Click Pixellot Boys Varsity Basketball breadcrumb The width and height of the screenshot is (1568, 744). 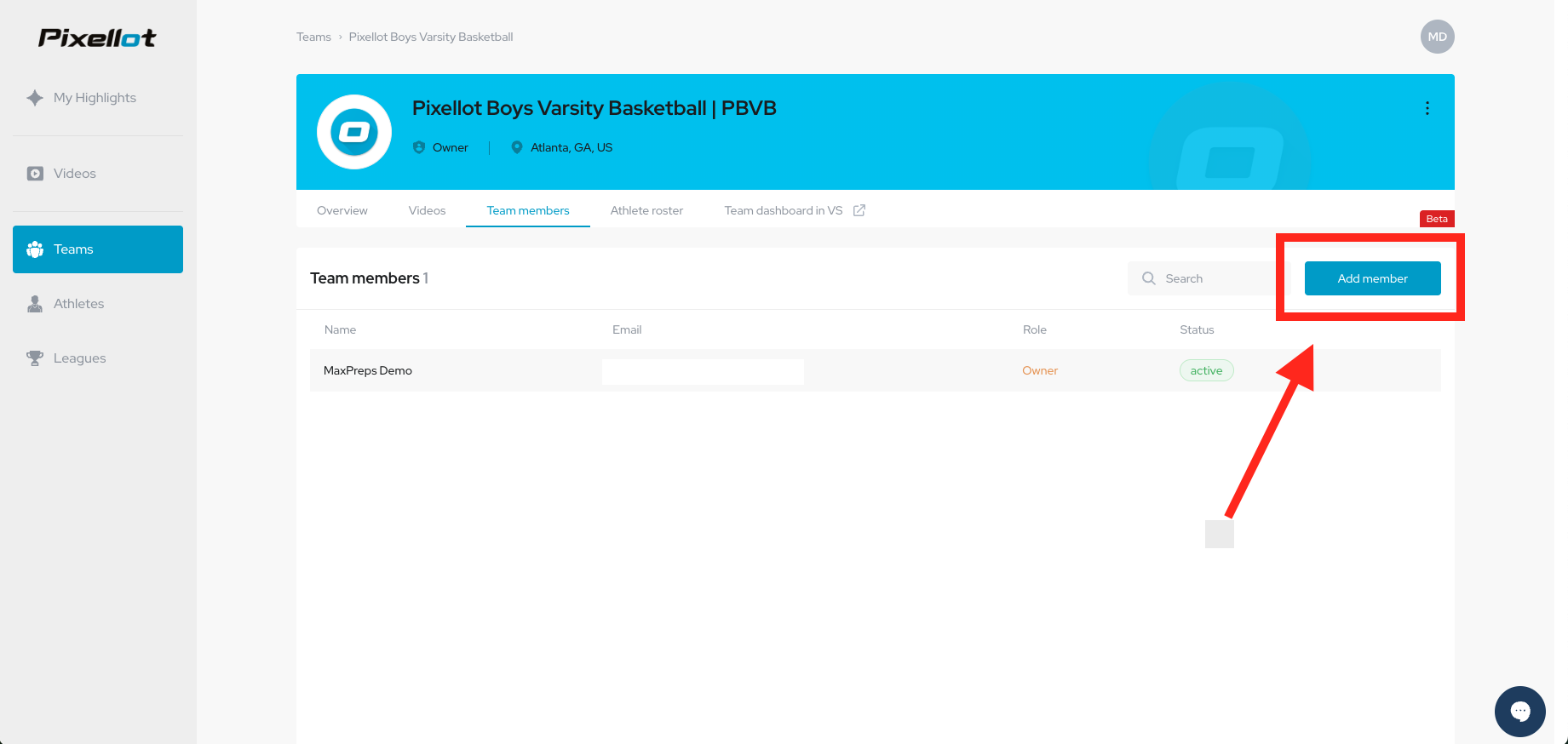pyautogui.click(x=431, y=37)
